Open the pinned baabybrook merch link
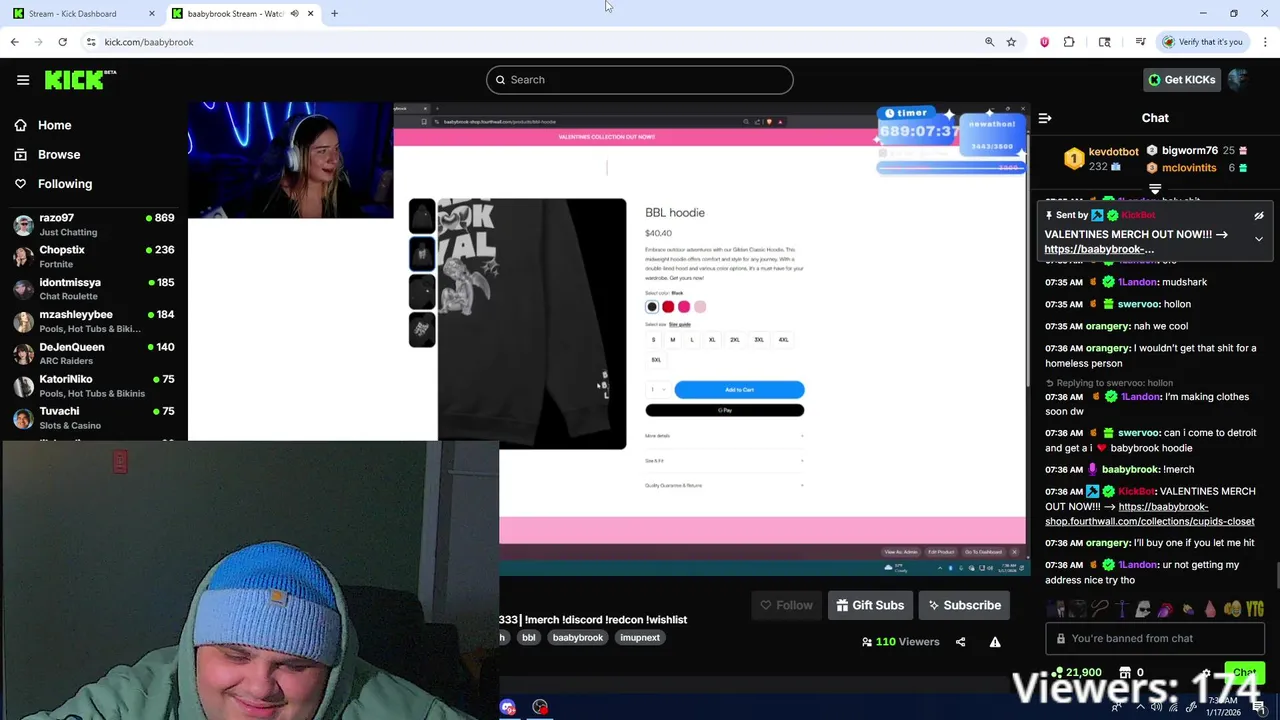1280x720 pixels. [1099, 249]
